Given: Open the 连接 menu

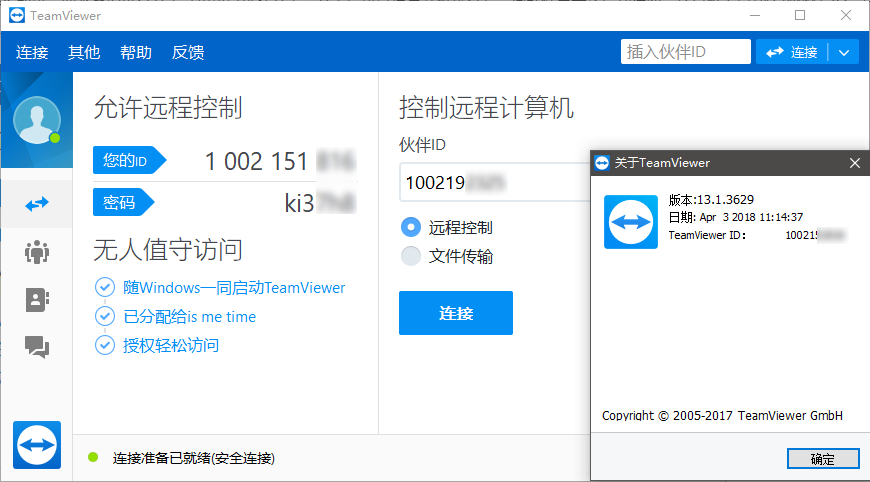Looking at the screenshot, I should coord(32,52).
